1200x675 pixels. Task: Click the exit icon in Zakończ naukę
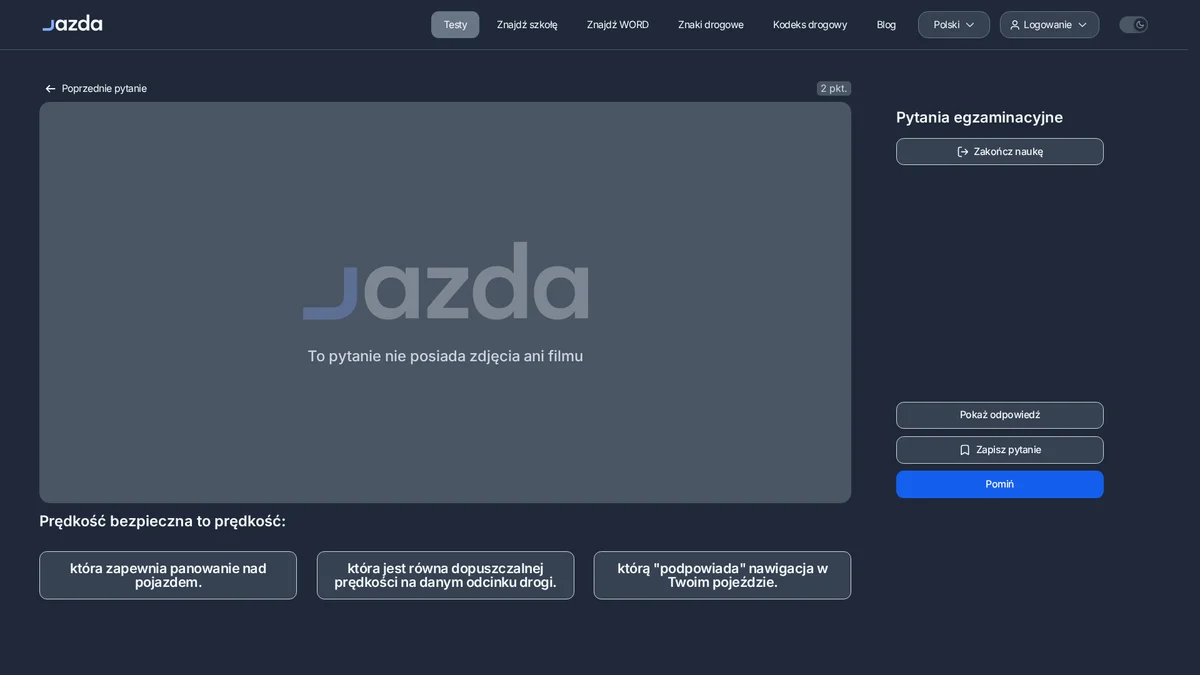coord(963,152)
